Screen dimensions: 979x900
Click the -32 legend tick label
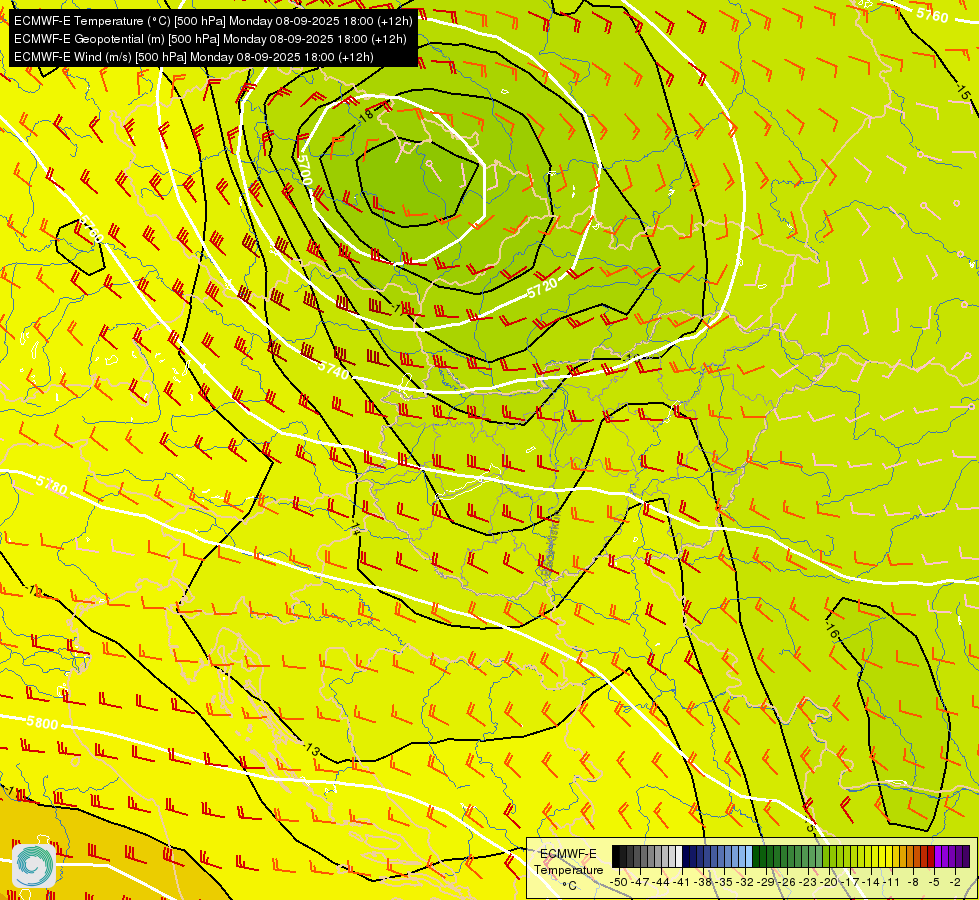click(746, 881)
